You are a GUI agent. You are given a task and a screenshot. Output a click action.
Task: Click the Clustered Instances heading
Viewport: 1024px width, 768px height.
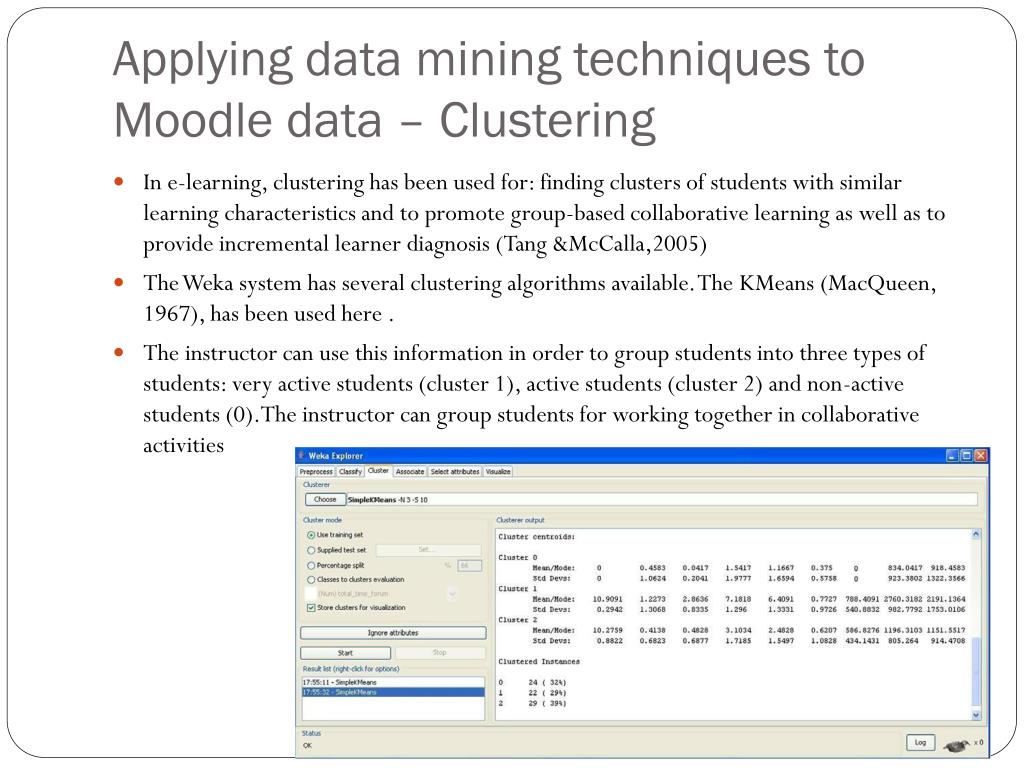[x=539, y=662]
